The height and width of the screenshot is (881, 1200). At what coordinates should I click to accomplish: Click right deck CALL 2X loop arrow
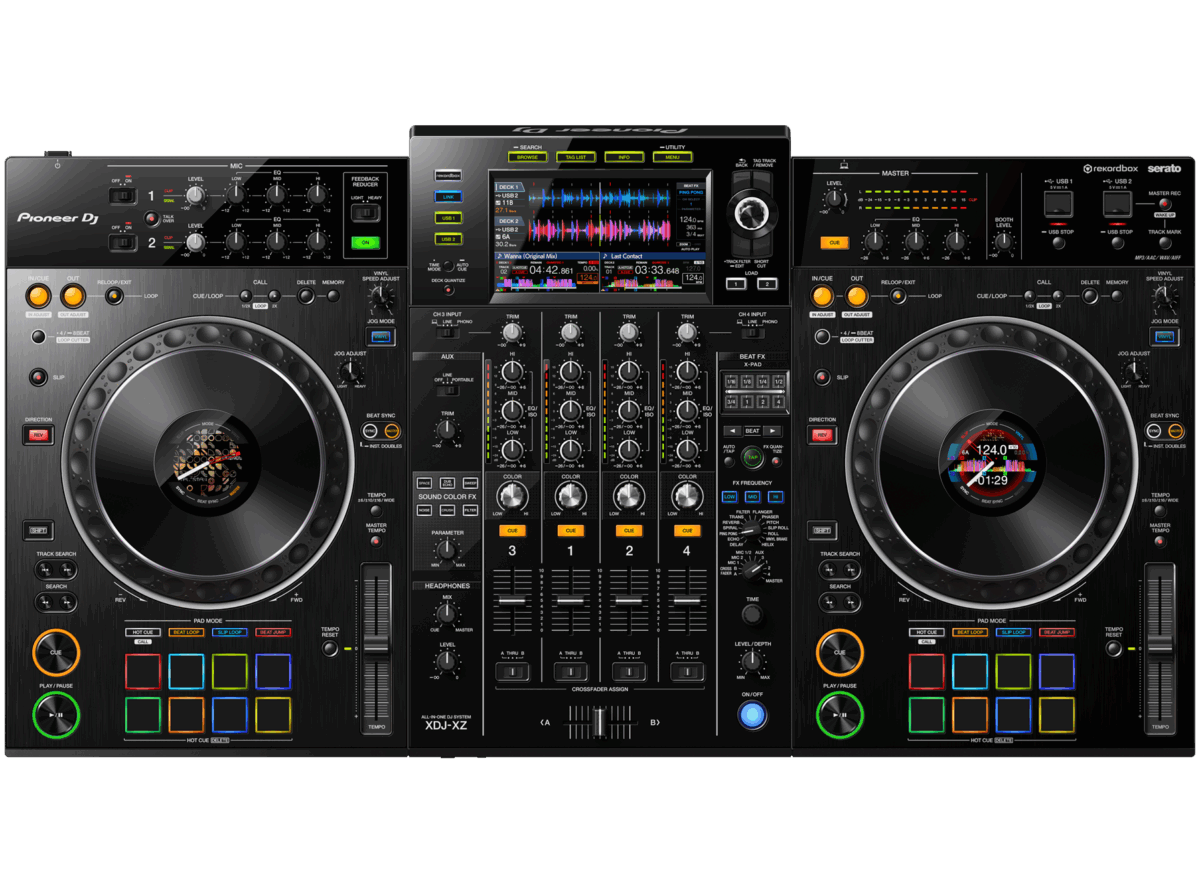[x=1060, y=296]
